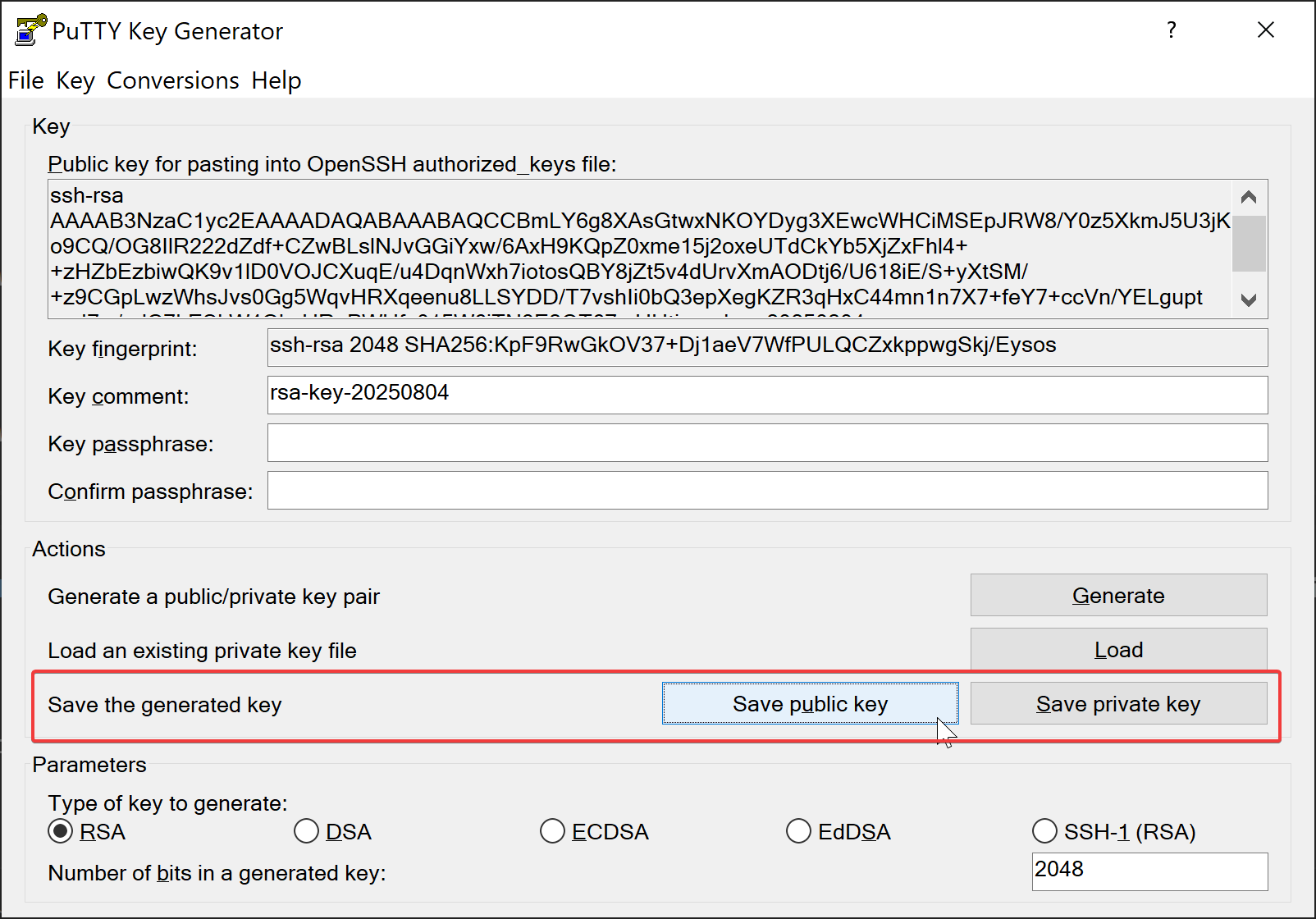Click Save public key button
The width and height of the screenshot is (1316, 919).
coord(810,703)
